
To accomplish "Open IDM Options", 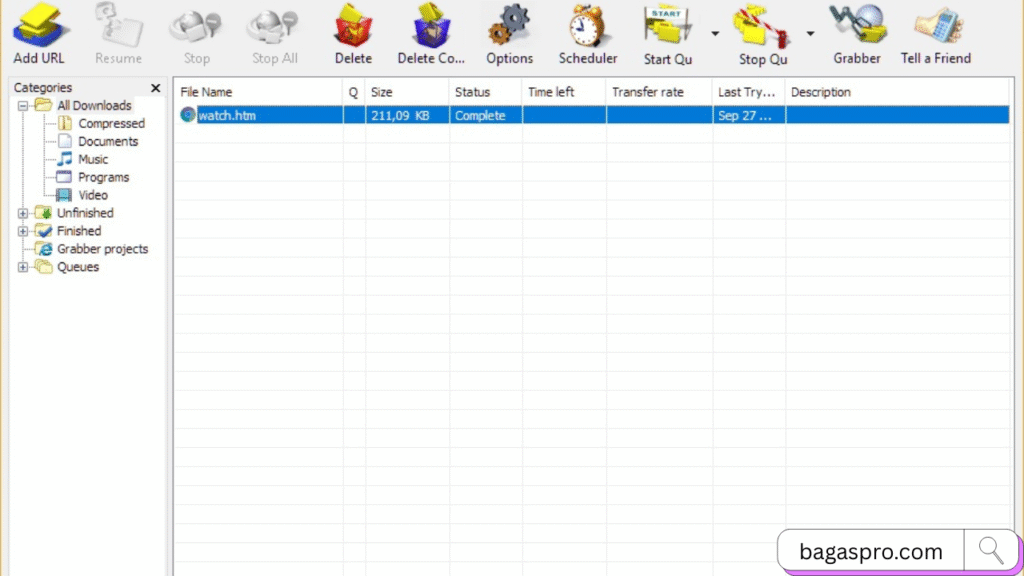I will click(509, 30).
